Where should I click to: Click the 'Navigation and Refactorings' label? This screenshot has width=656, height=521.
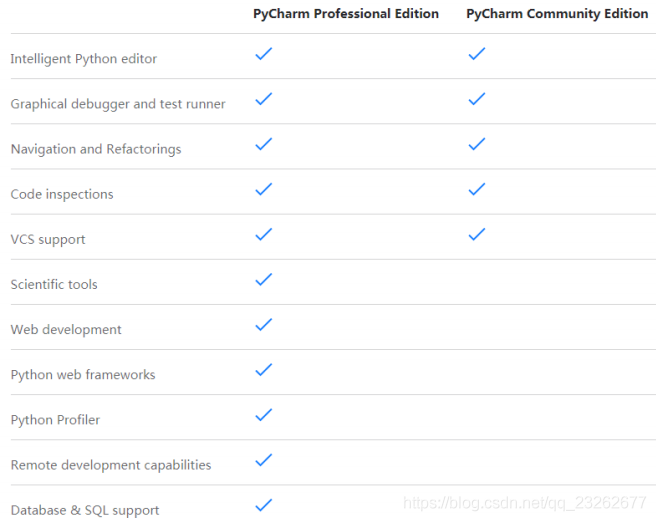[96, 149]
